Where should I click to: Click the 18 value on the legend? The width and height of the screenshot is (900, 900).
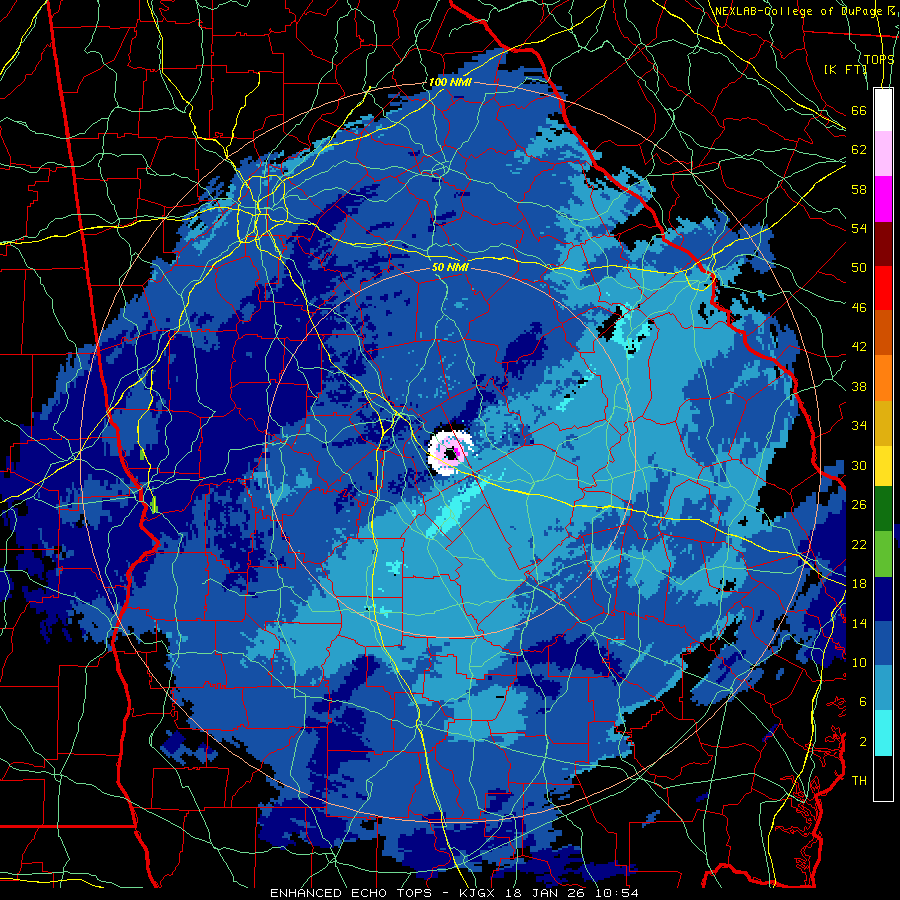(859, 584)
